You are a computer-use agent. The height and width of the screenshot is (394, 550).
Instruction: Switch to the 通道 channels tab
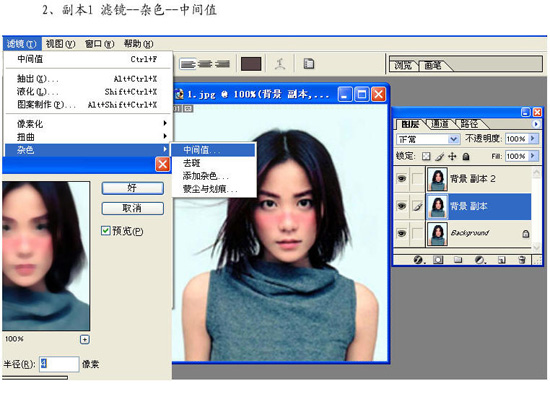(440, 124)
